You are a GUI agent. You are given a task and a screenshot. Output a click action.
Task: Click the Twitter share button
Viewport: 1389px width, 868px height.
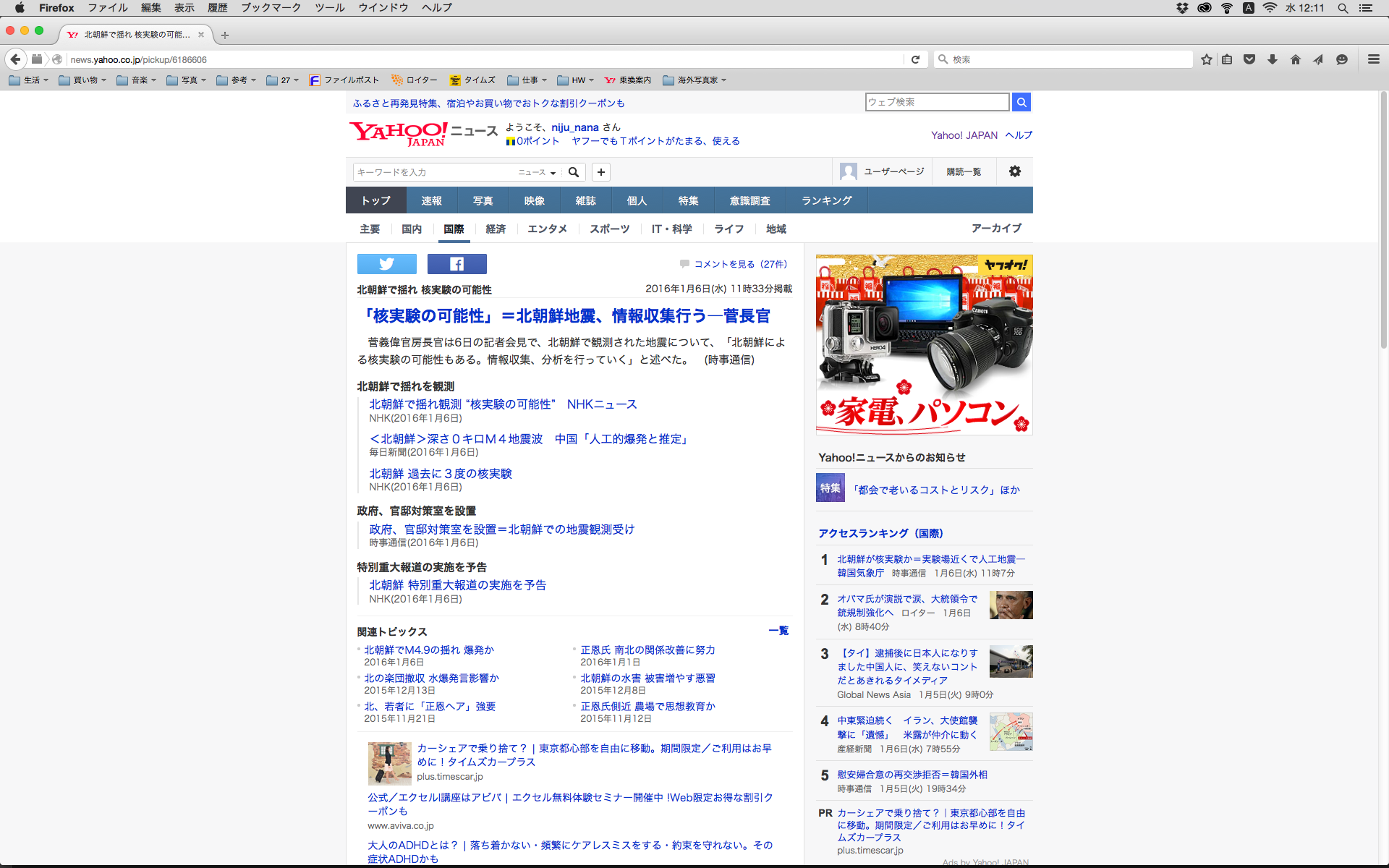tap(386, 264)
